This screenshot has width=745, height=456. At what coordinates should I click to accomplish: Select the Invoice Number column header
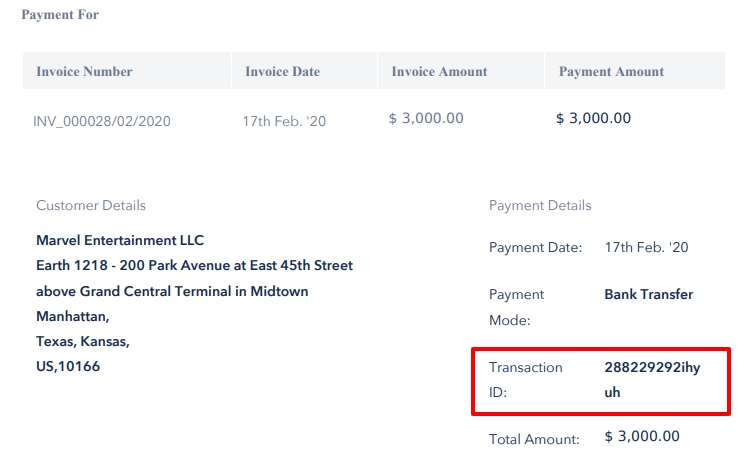click(x=84, y=72)
